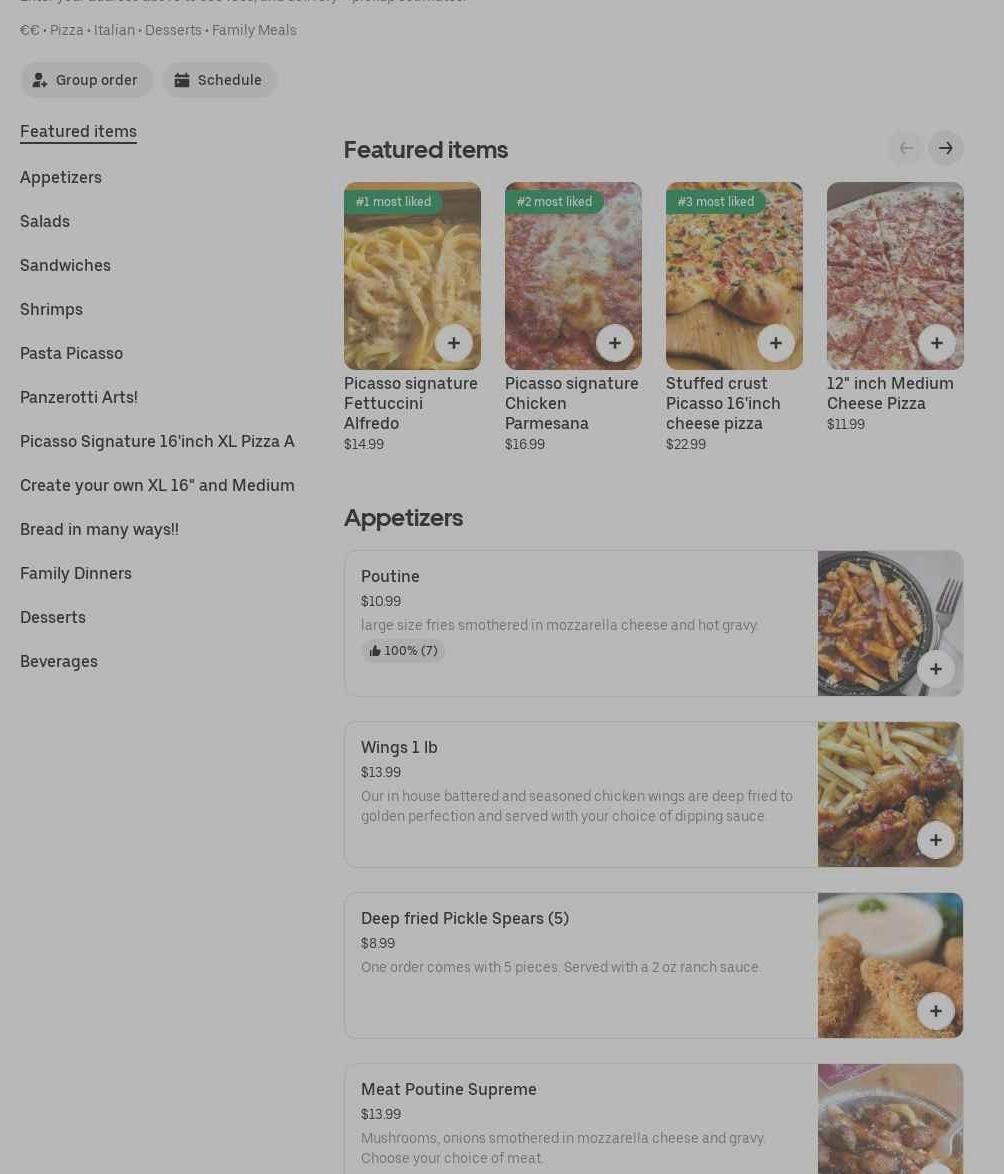This screenshot has width=1004, height=1174.
Task: Jump to Pasta Picasso menu section
Action: pyautogui.click(x=71, y=353)
